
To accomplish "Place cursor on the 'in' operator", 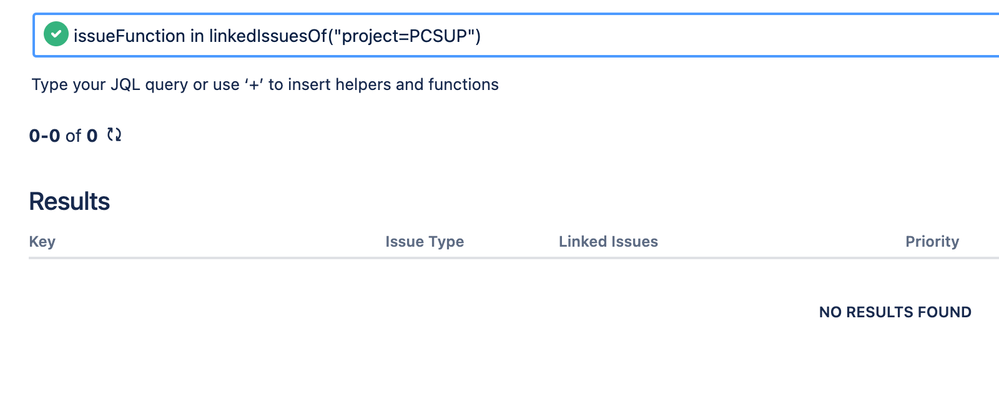I will pyautogui.click(x=197, y=36).
